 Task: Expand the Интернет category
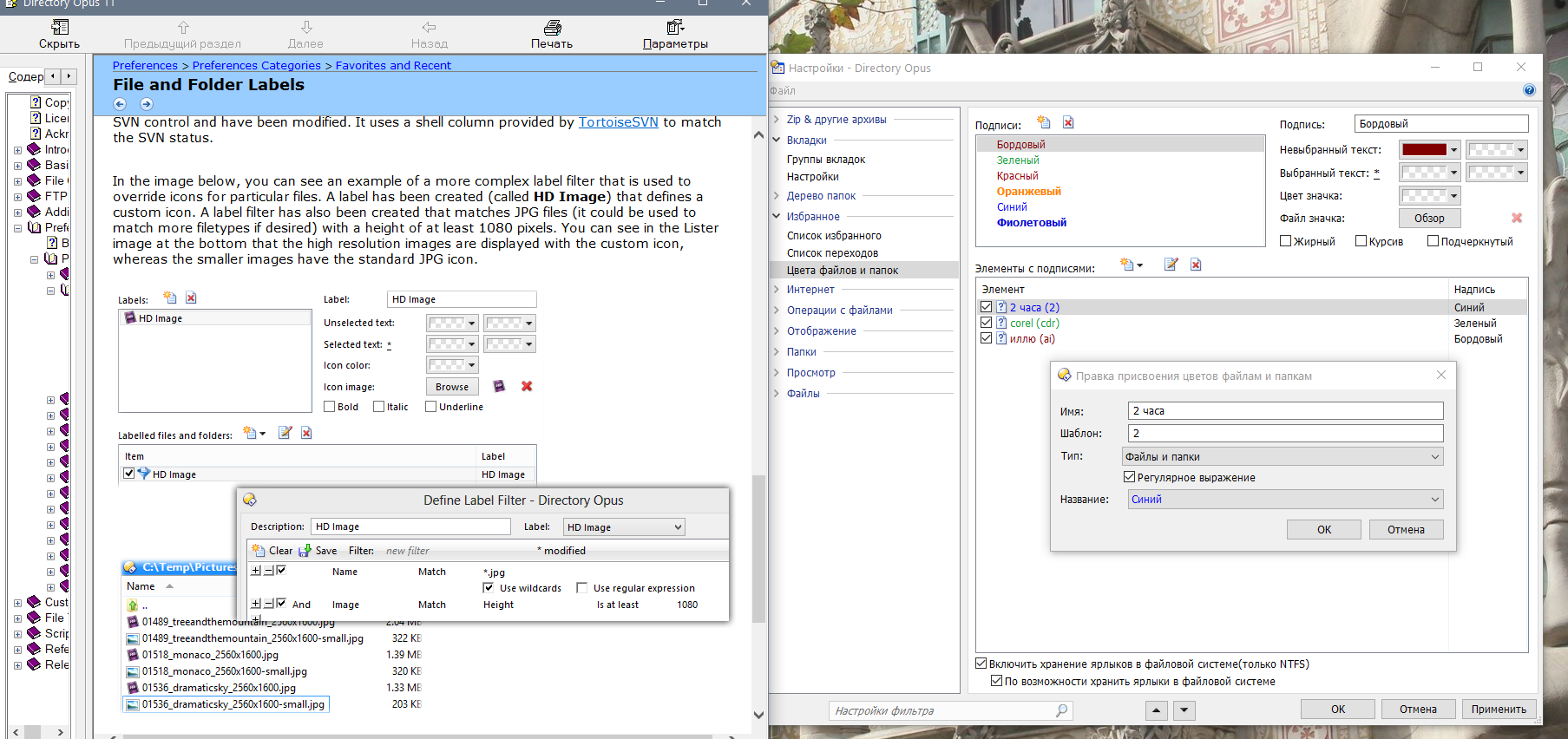tap(777, 290)
